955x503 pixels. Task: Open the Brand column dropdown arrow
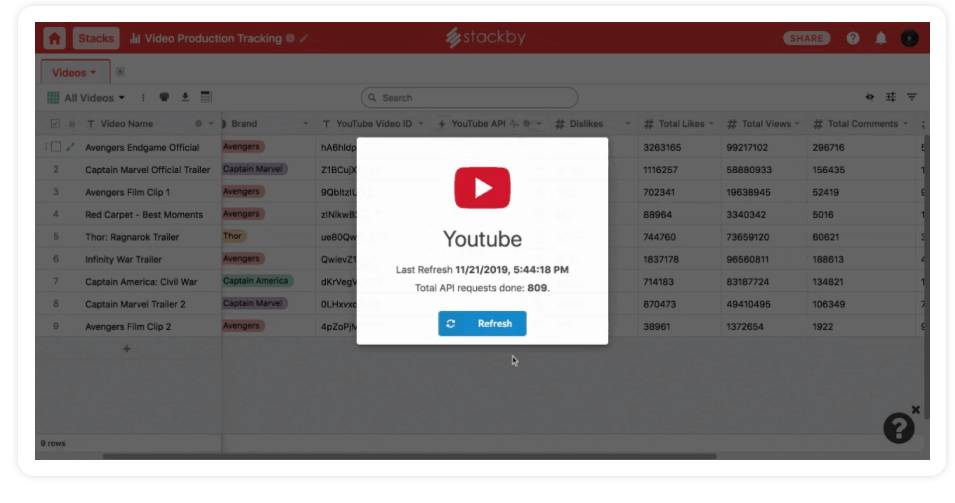[306, 124]
